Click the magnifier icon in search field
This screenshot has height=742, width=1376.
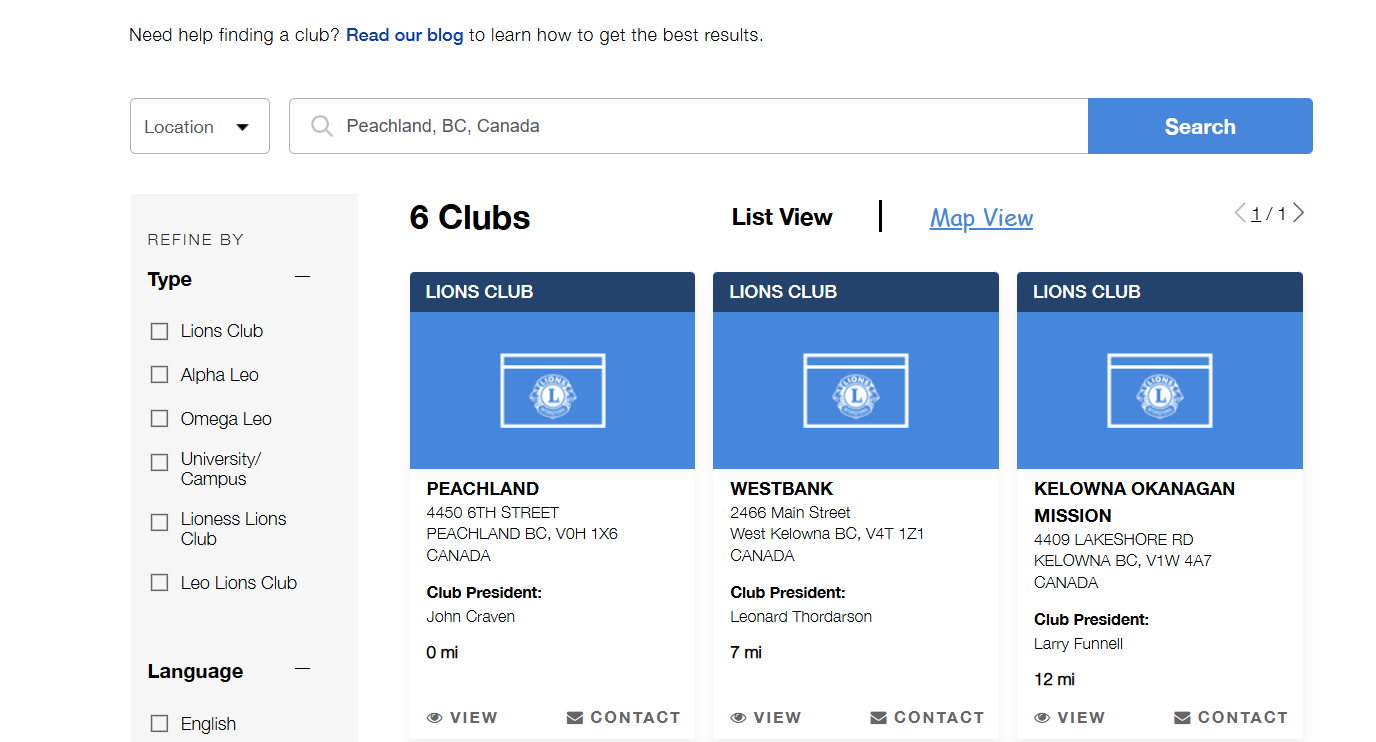321,126
